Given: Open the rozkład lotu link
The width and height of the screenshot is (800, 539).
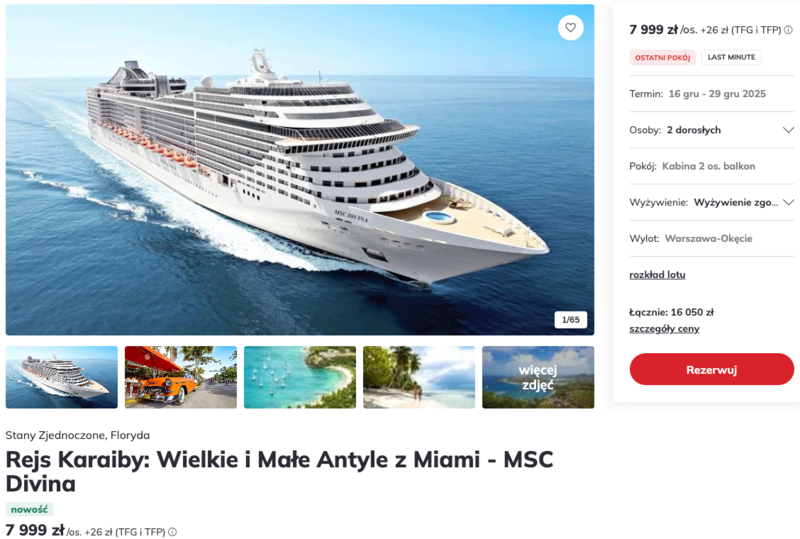Looking at the screenshot, I should [657, 275].
